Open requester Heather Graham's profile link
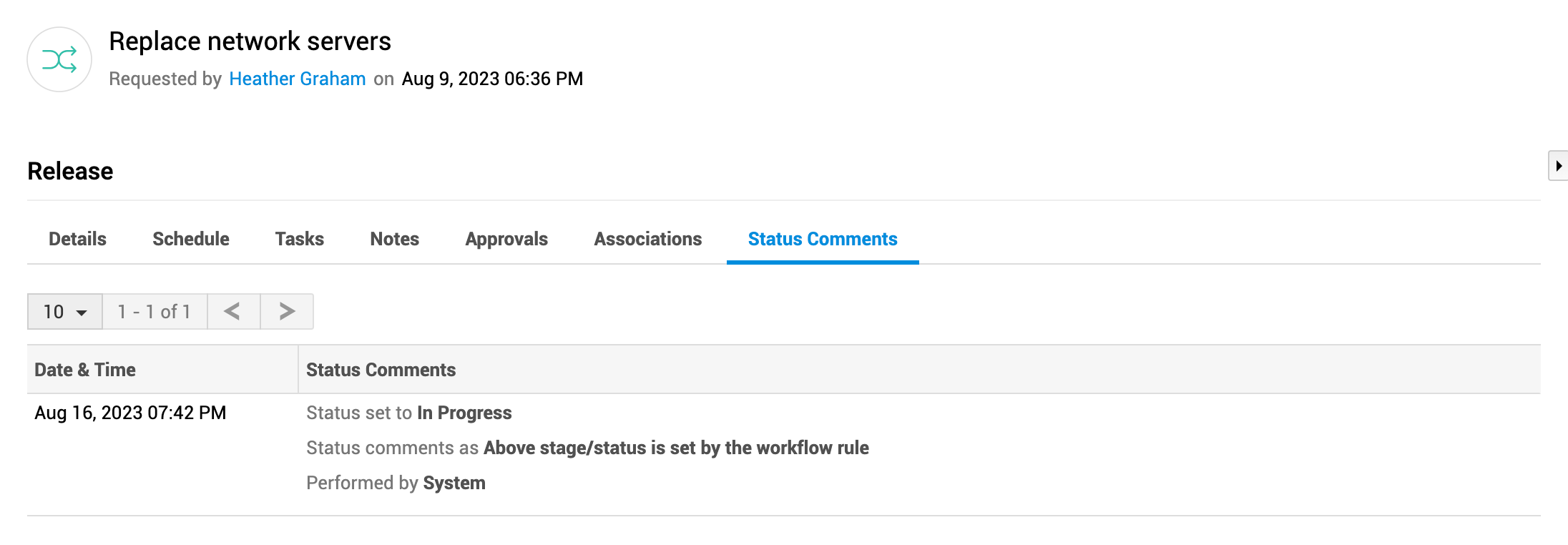Viewport: 1568px width, 545px height. tap(298, 79)
